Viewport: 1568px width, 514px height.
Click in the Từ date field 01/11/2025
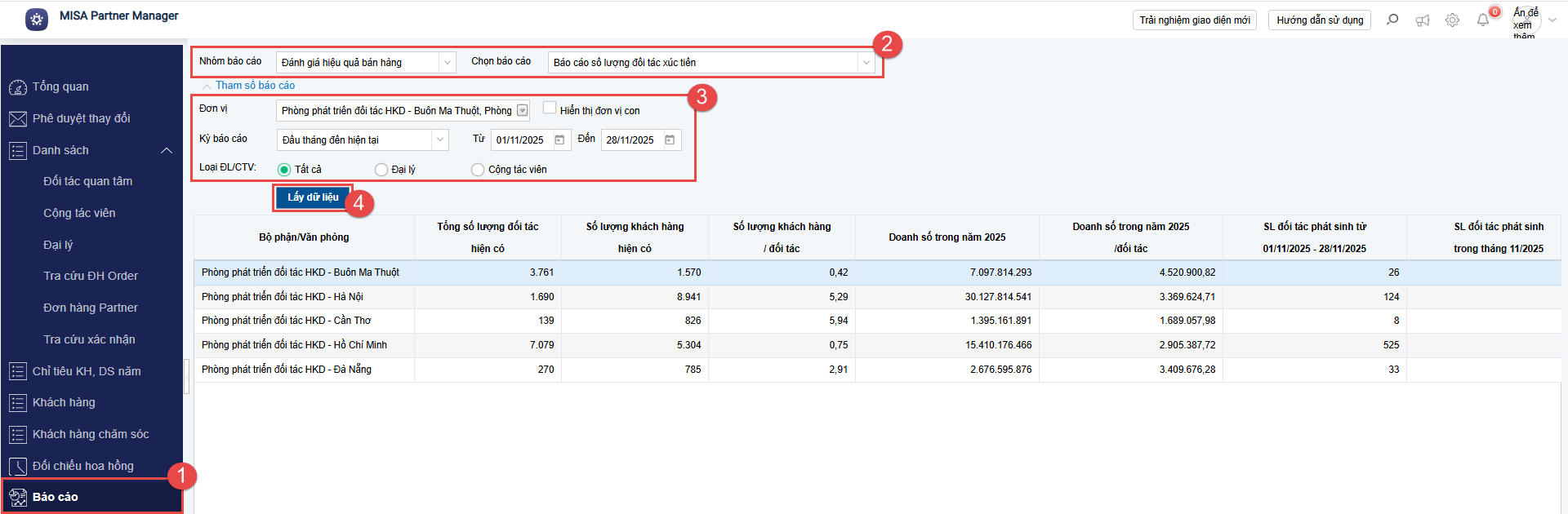pos(520,140)
